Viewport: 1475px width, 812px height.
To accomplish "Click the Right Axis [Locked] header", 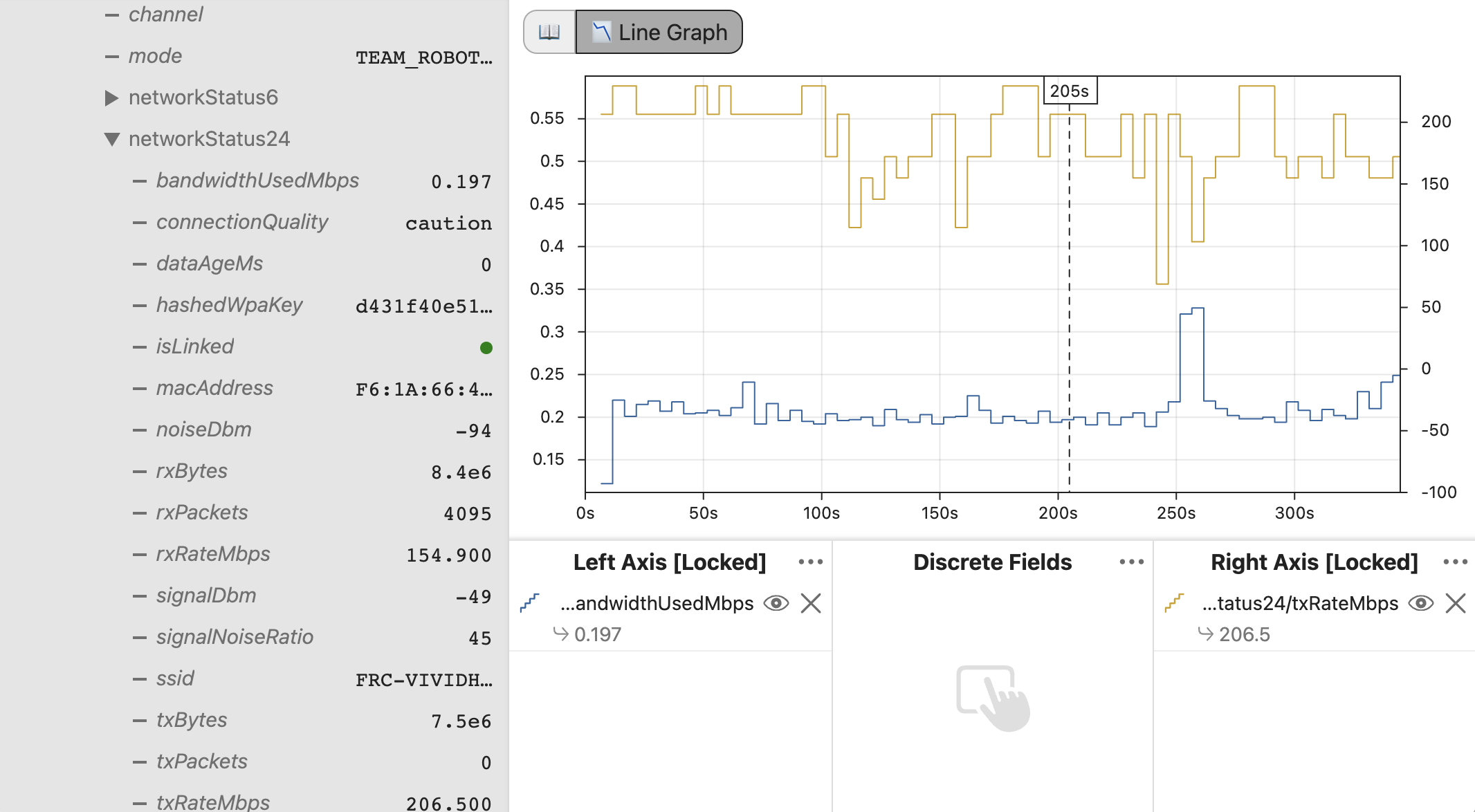I will pyautogui.click(x=1314, y=562).
